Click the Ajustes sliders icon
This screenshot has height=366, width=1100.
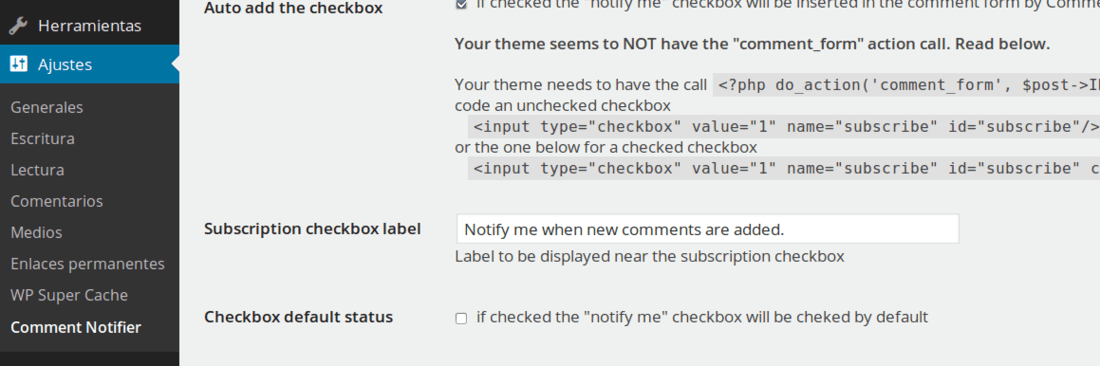point(18,65)
